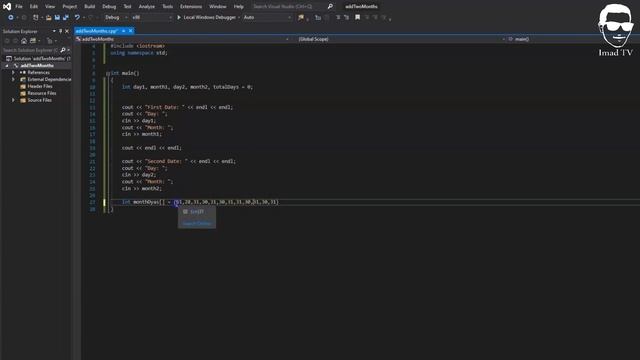Select the IntelliSense suggestion in the popup

[197, 212]
